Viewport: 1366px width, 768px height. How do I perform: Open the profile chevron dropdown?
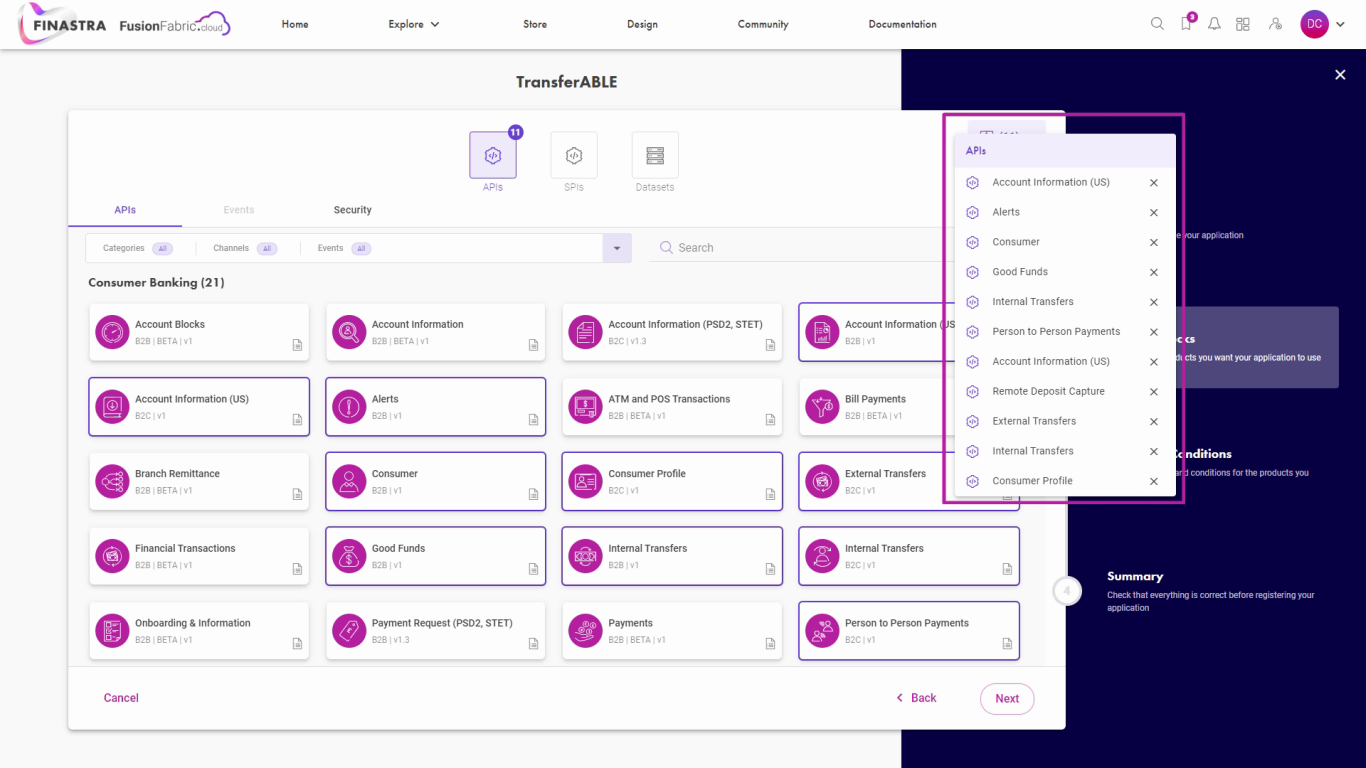click(1340, 25)
